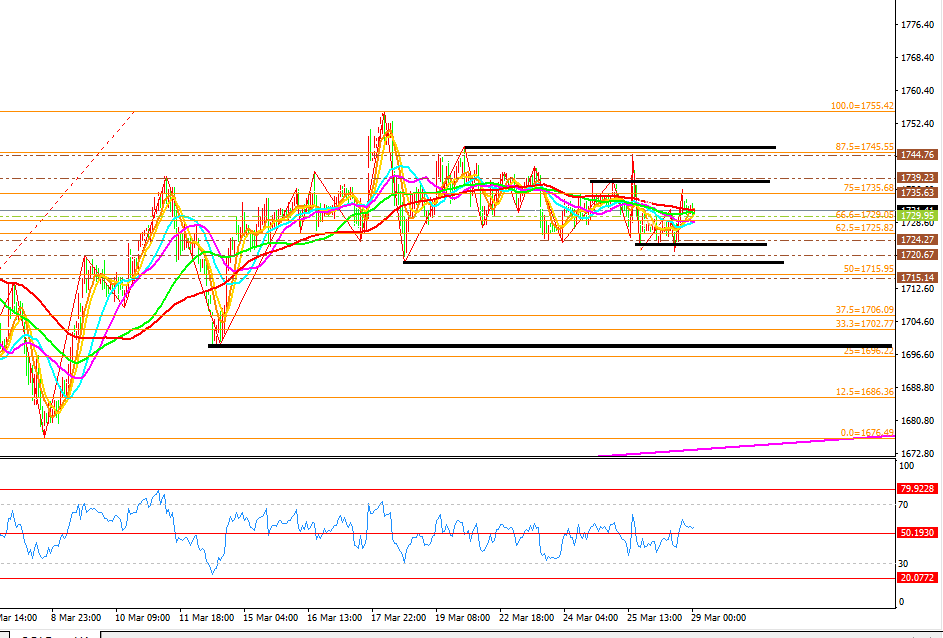Select the 50=1715.95 Fibonacci level label
Image resolution: width=943 pixels, height=638 pixels.
[x=868, y=269]
